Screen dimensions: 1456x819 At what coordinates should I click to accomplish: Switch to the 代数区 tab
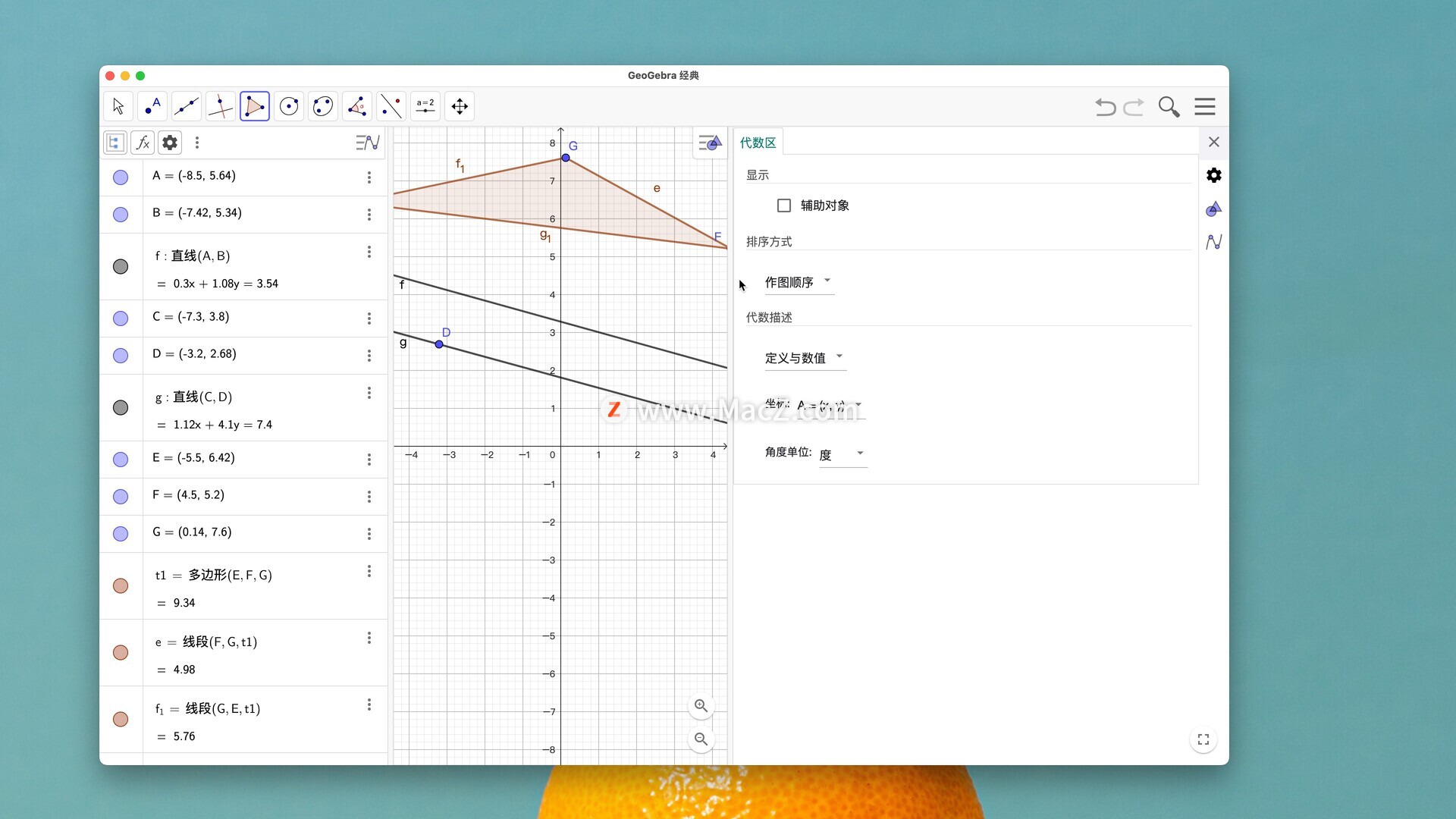click(x=758, y=143)
